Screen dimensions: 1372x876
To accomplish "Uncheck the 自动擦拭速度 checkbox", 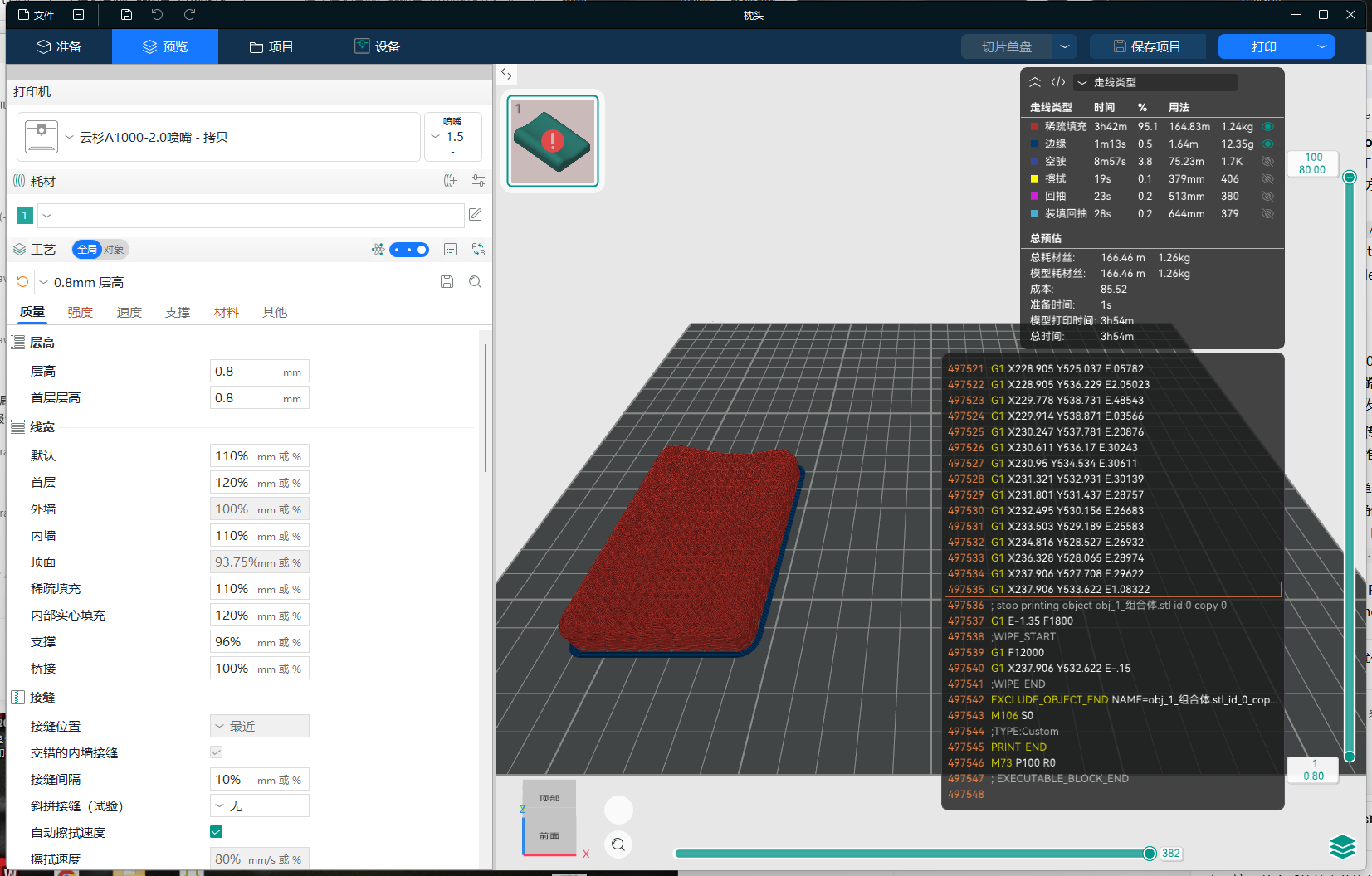I will 216,832.
